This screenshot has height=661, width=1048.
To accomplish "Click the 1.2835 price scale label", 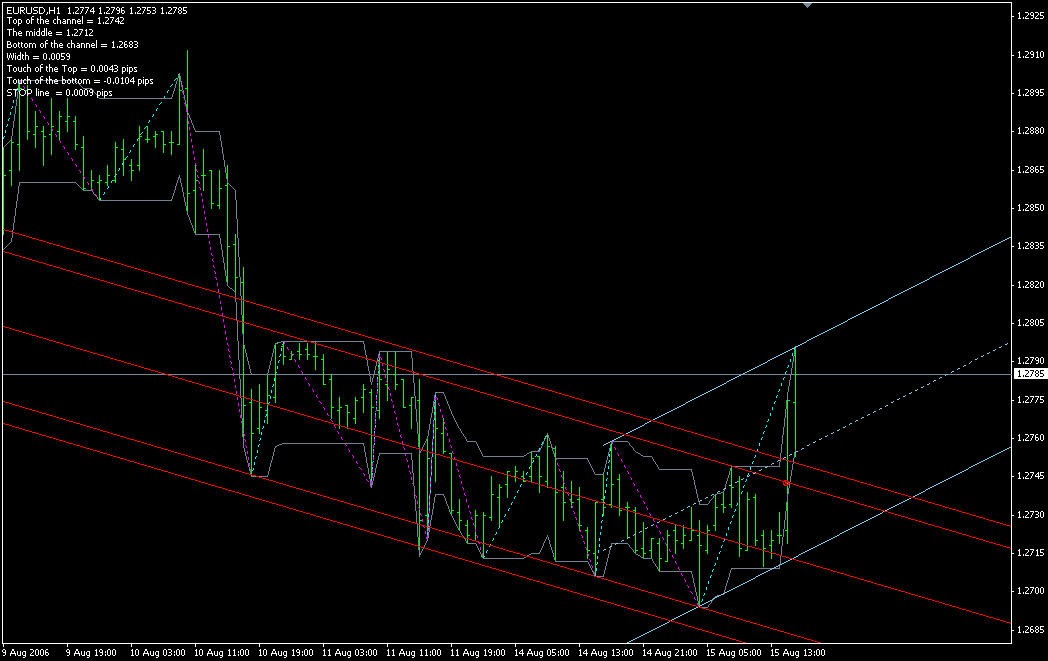I will pyautogui.click(x=1030, y=246).
